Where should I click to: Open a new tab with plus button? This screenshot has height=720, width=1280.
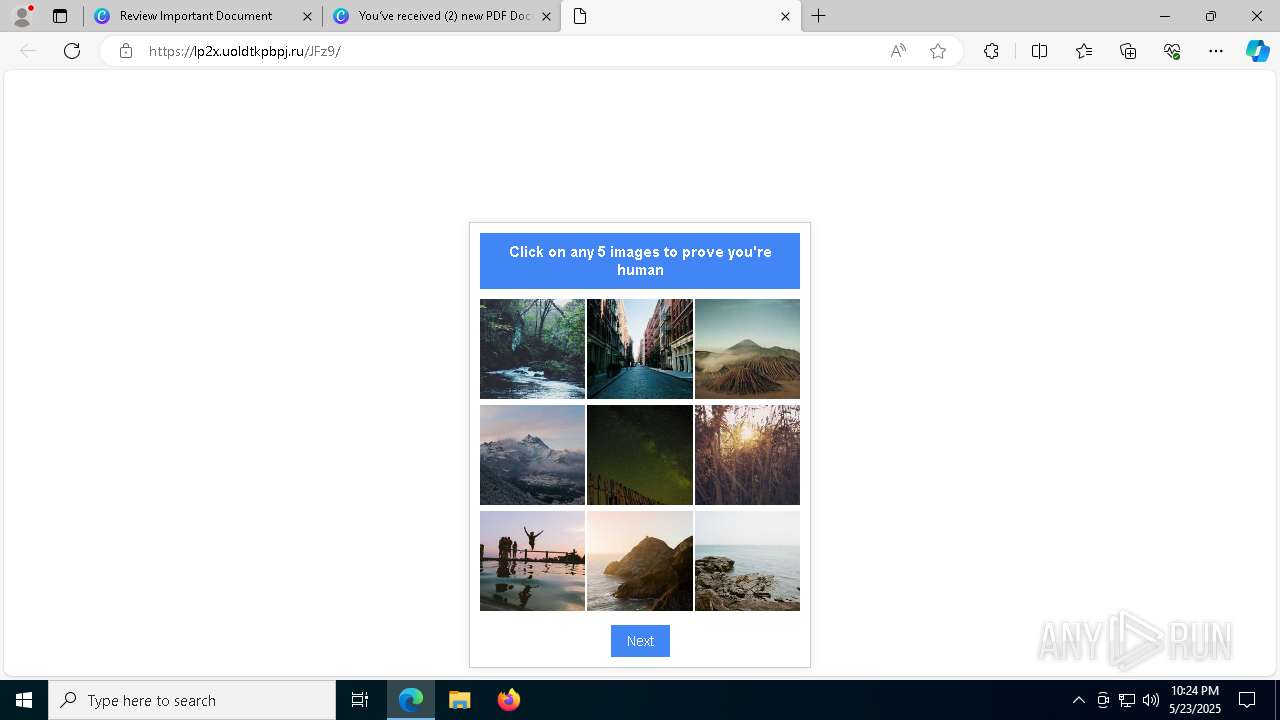(819, 16)
